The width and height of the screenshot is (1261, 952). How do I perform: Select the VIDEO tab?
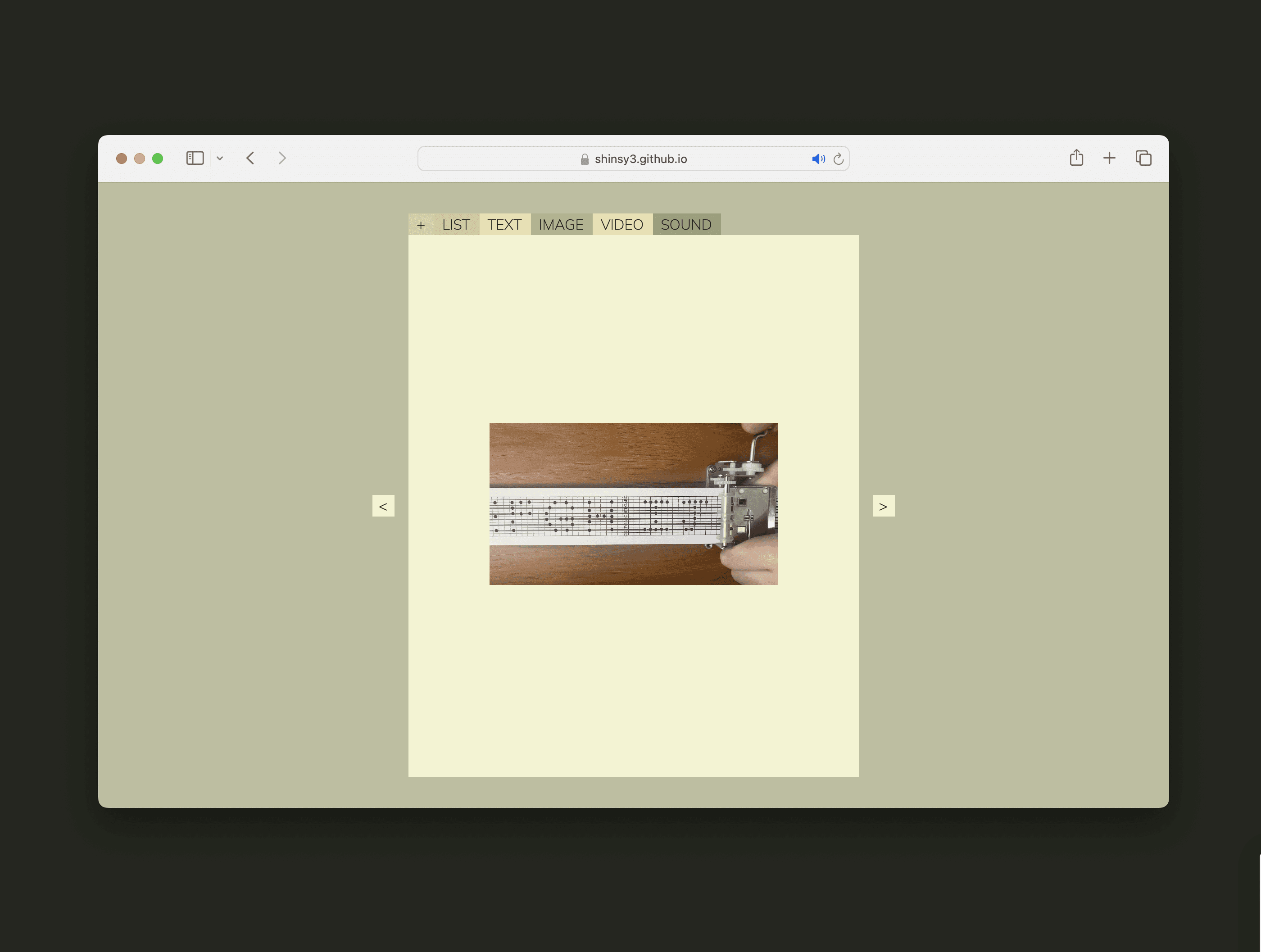coord(622,225)
